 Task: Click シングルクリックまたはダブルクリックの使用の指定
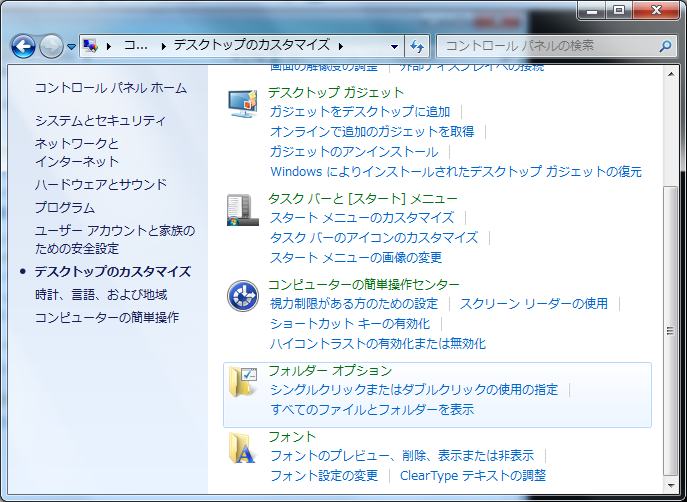click(414, 389)
